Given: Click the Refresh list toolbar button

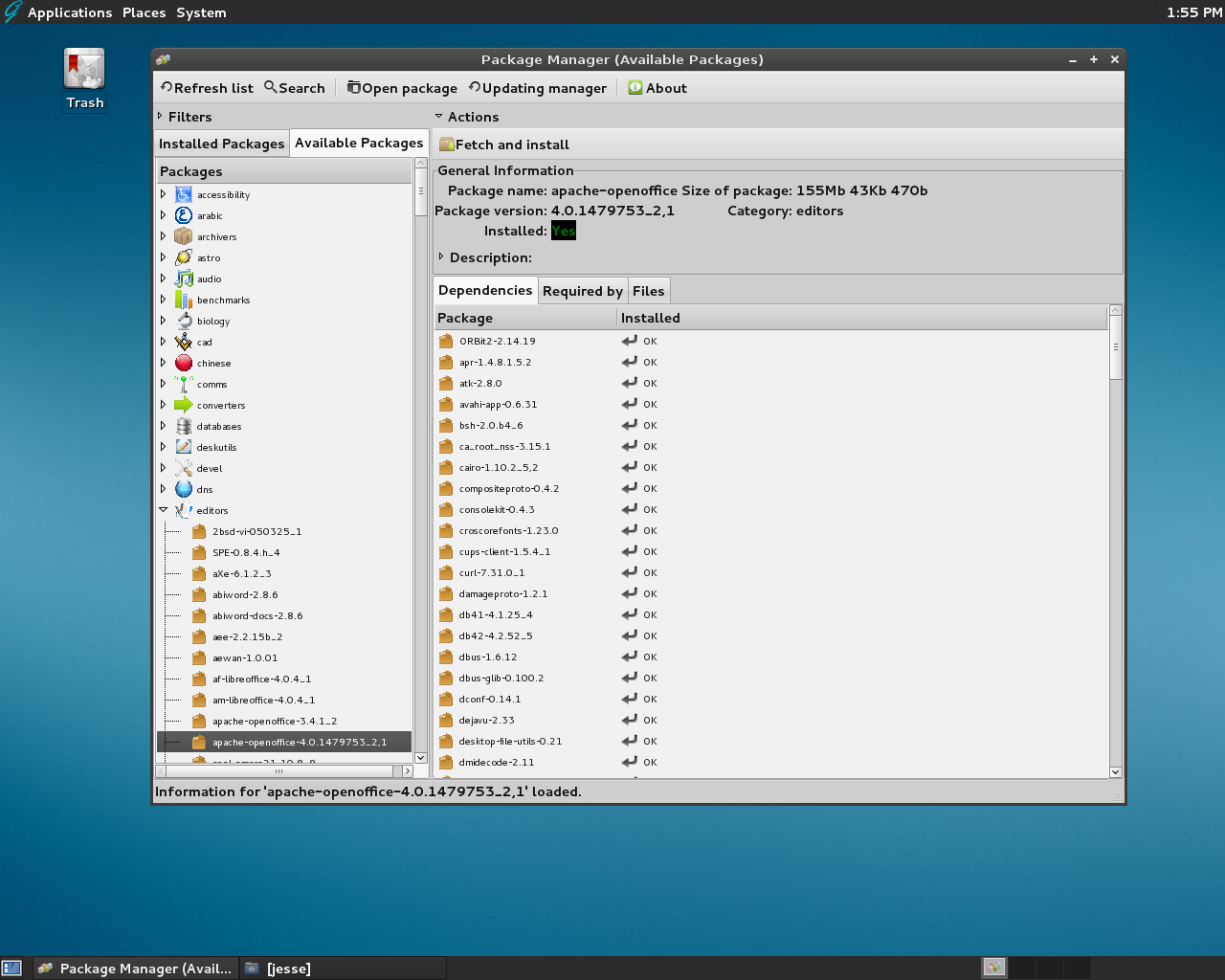Looking at the screenshot, I should pos(207,88).
